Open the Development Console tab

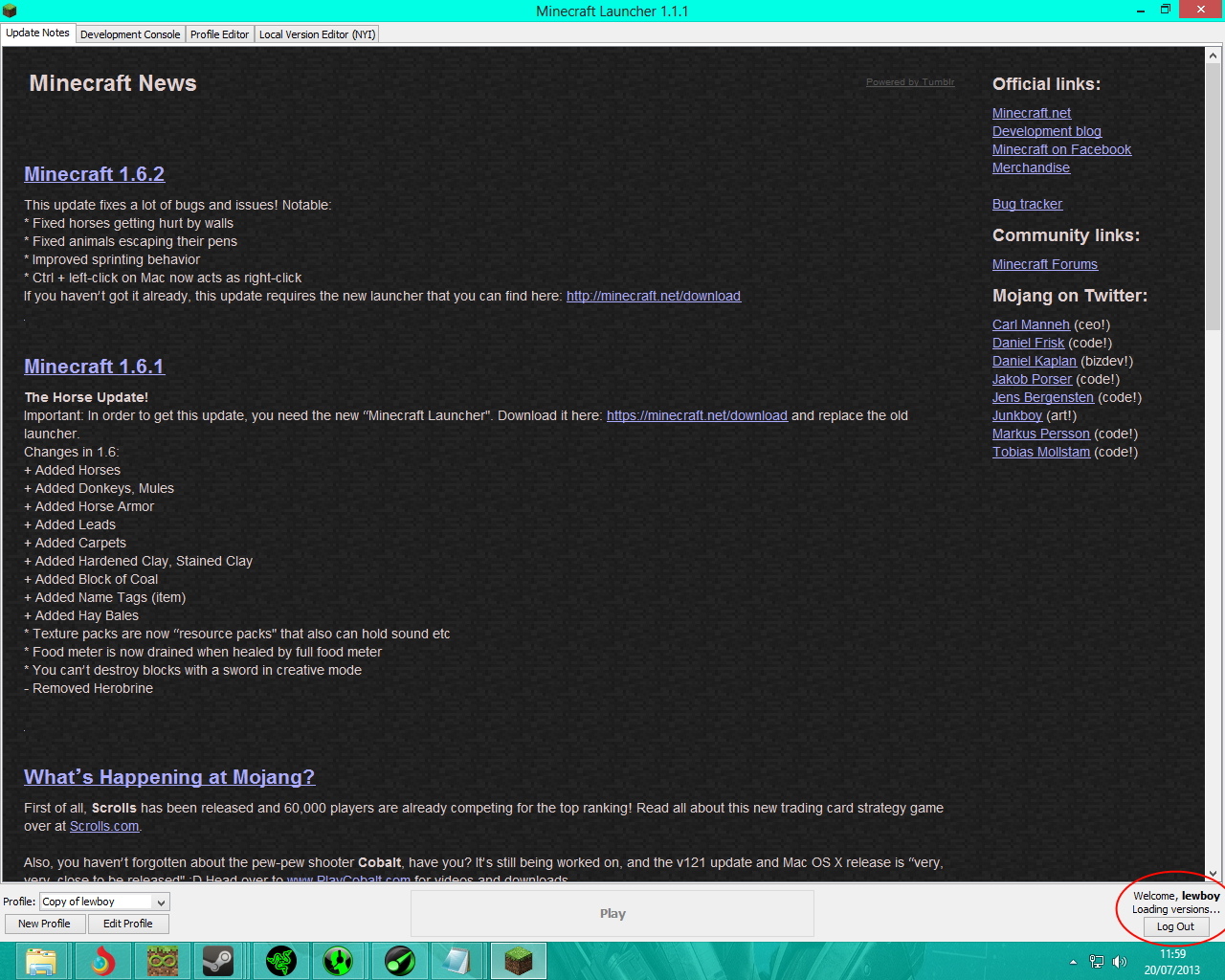pyautogui.click(x=130, y=34)
